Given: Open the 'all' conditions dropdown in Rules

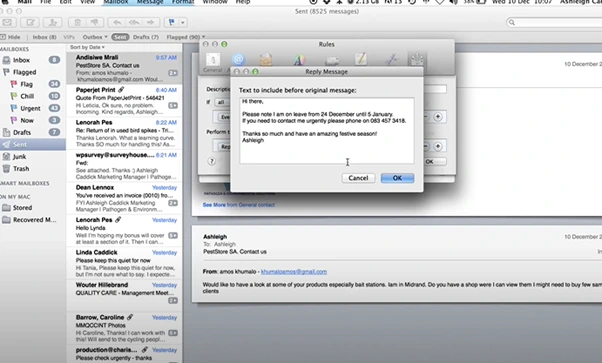Looking at the screenshot, I should pos(222,102).
